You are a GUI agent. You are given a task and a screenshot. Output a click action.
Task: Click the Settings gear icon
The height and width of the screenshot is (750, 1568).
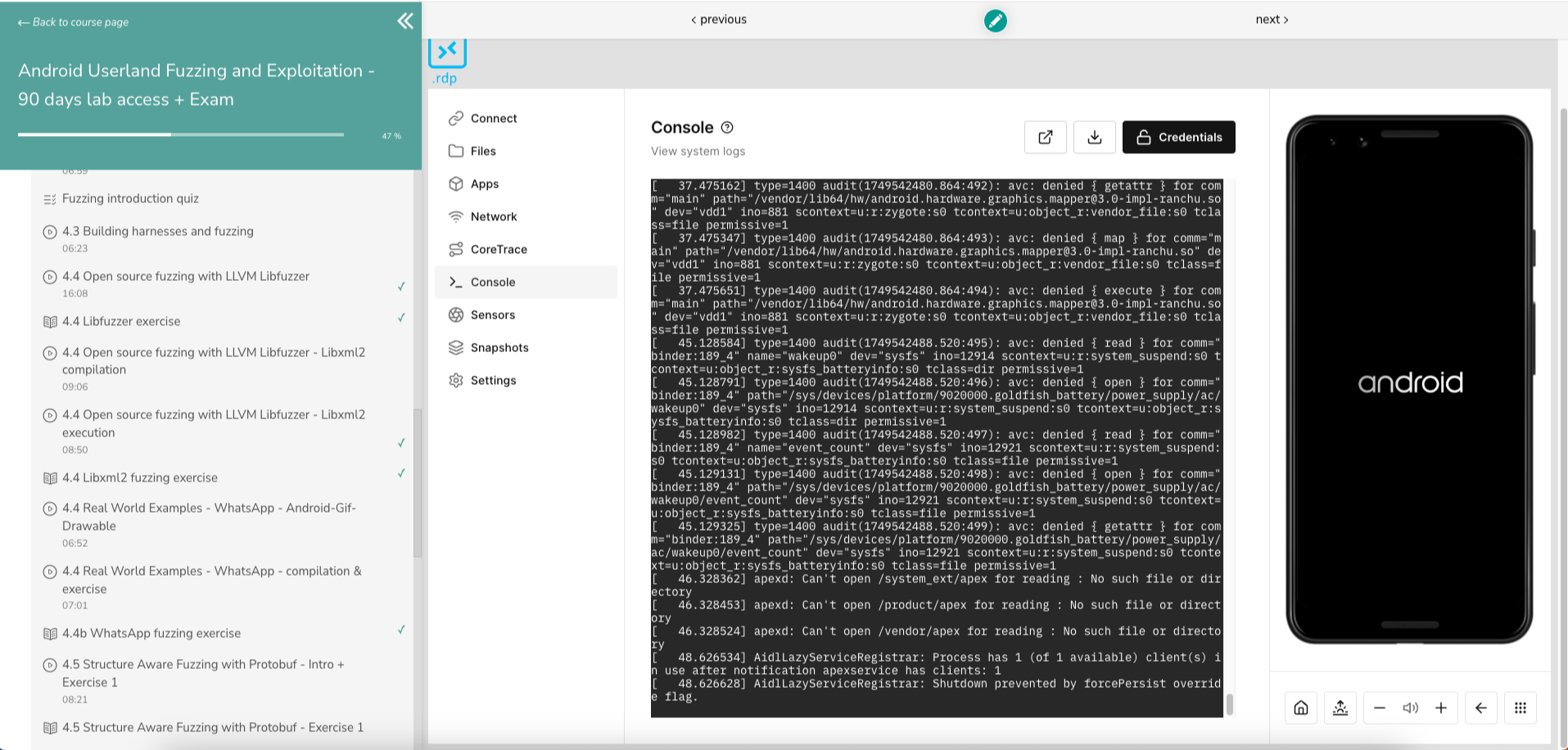coord(456,381)
